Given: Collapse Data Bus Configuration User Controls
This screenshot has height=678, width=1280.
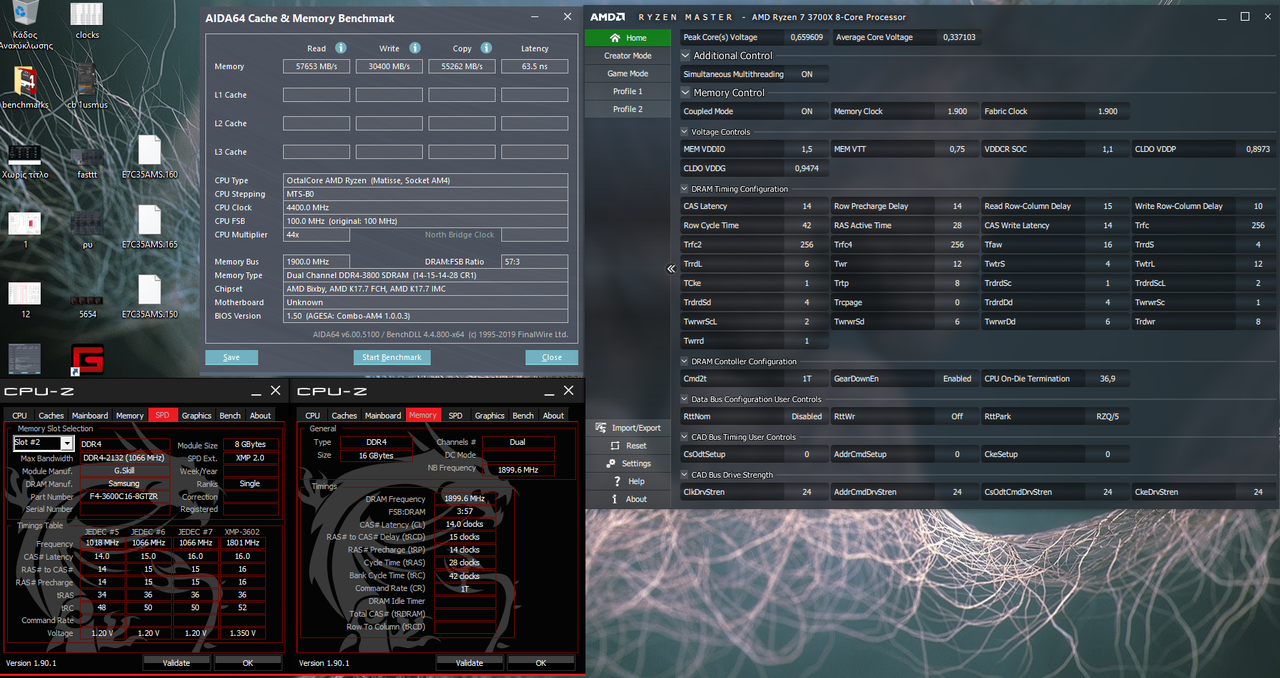Looking at the screenshot, I should [685, 399].
